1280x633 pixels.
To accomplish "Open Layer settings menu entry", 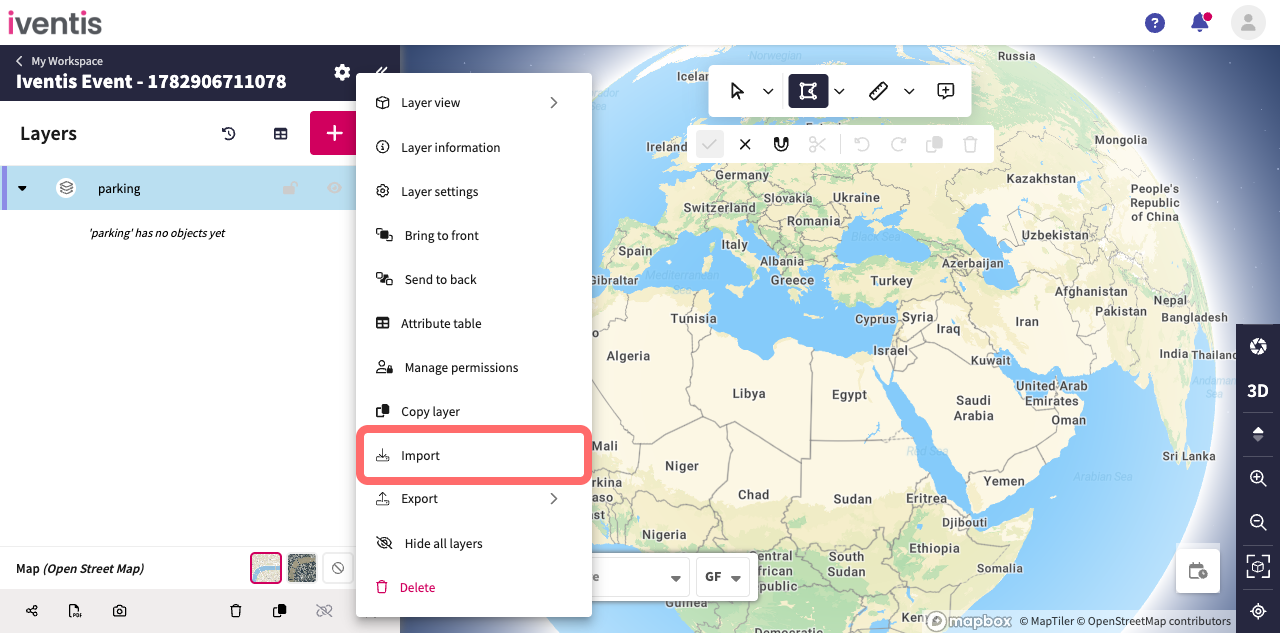I will click(474, 191).
